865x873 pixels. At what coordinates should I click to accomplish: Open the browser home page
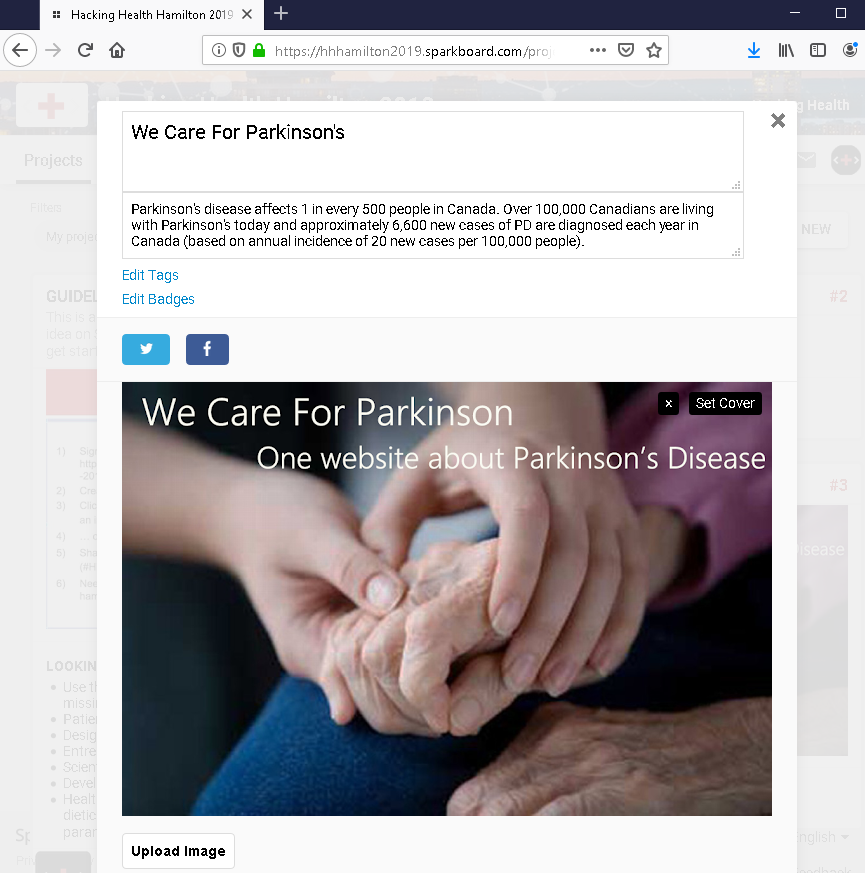(x=117, y=51)
